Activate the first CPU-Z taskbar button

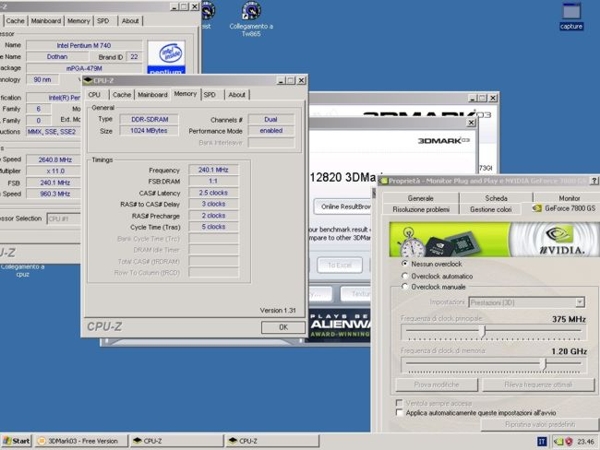tap(177, 441)
